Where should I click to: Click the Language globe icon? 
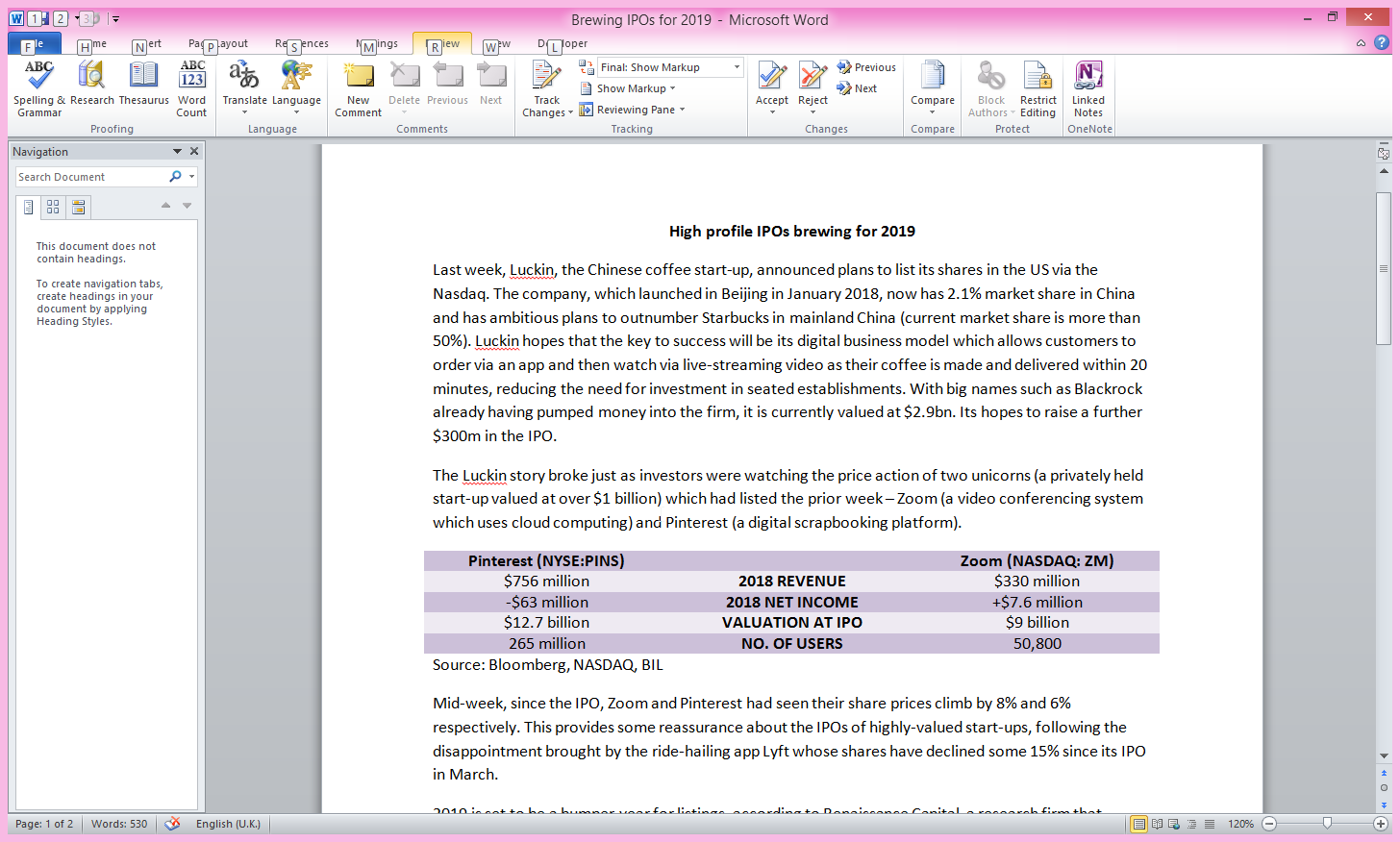point(296,75)
